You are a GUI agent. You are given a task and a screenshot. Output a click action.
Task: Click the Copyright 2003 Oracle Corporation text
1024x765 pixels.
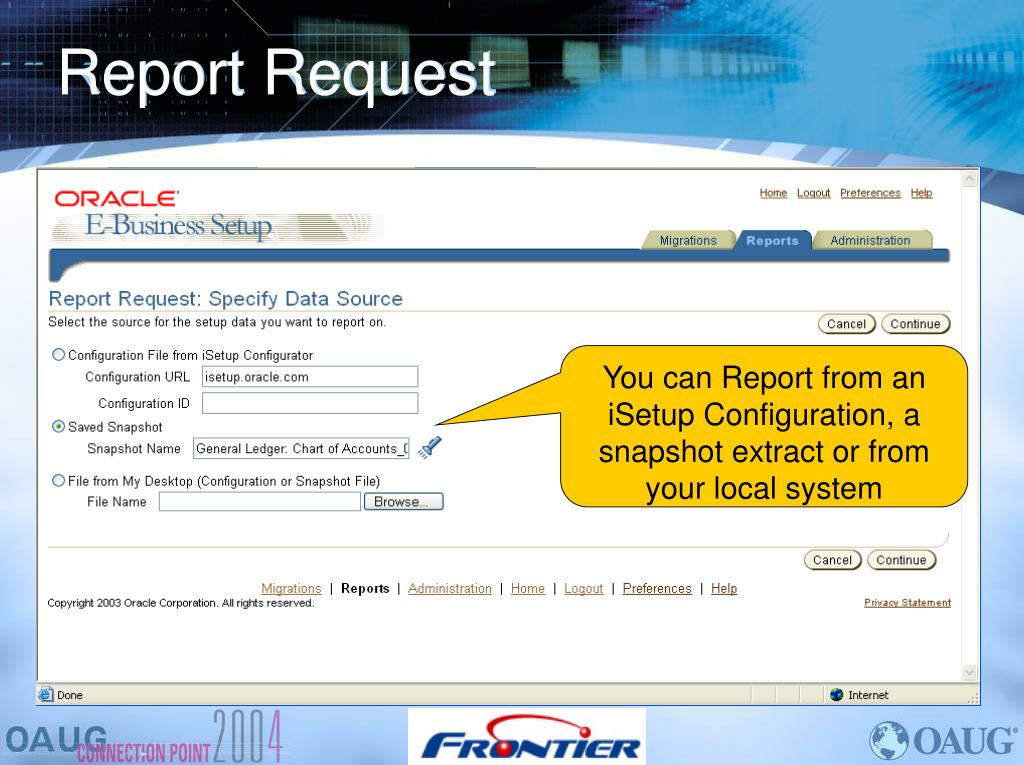click(x=181, y=603)
